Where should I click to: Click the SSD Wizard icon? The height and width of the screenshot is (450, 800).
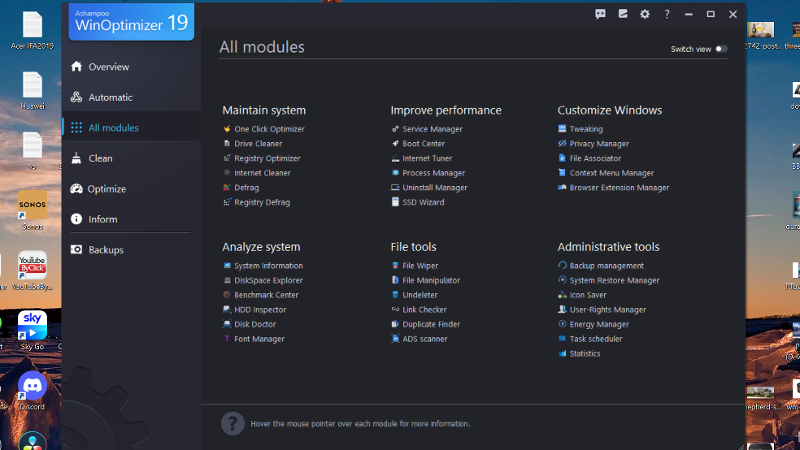(395, 203)
